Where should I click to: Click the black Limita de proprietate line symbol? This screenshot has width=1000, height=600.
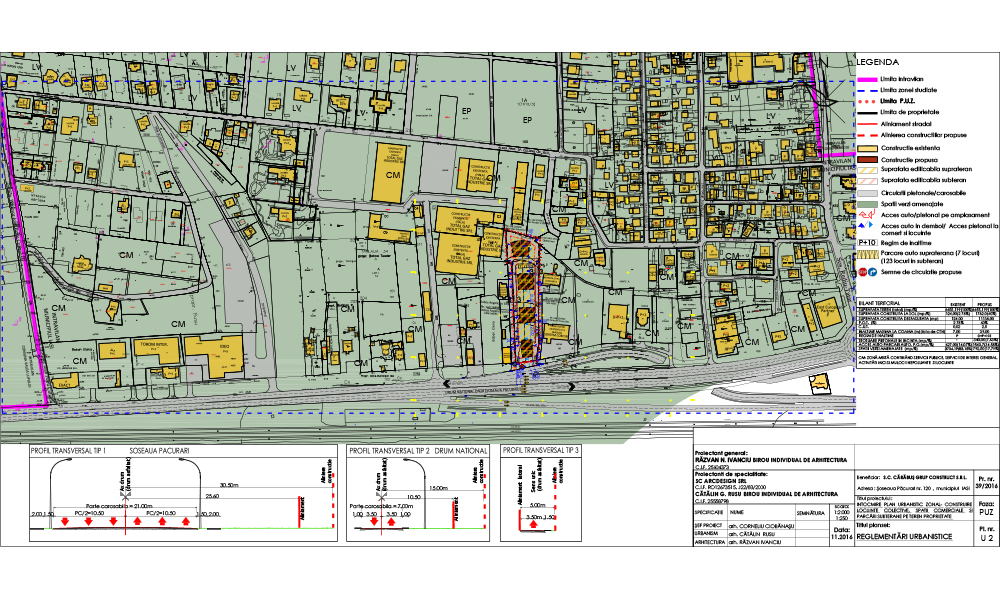[865, 112]
